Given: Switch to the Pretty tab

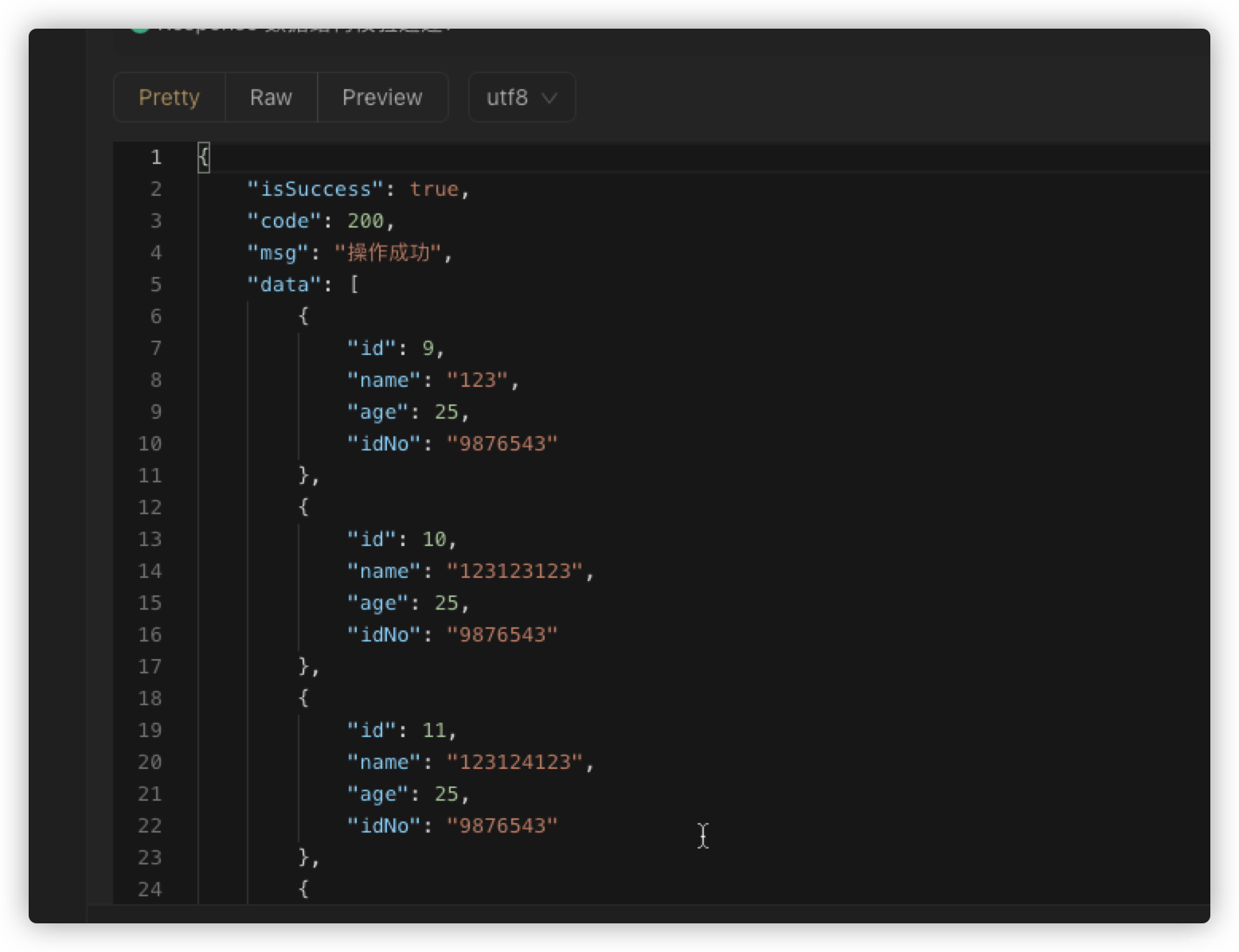Looking at the screenshot, I should pyautogui.click(x=170, y=97).
